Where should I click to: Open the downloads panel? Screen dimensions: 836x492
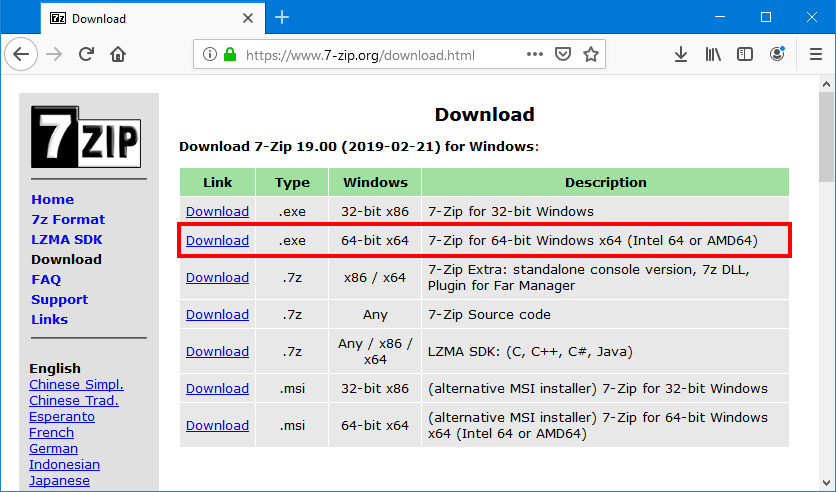[x=681, y=54]
